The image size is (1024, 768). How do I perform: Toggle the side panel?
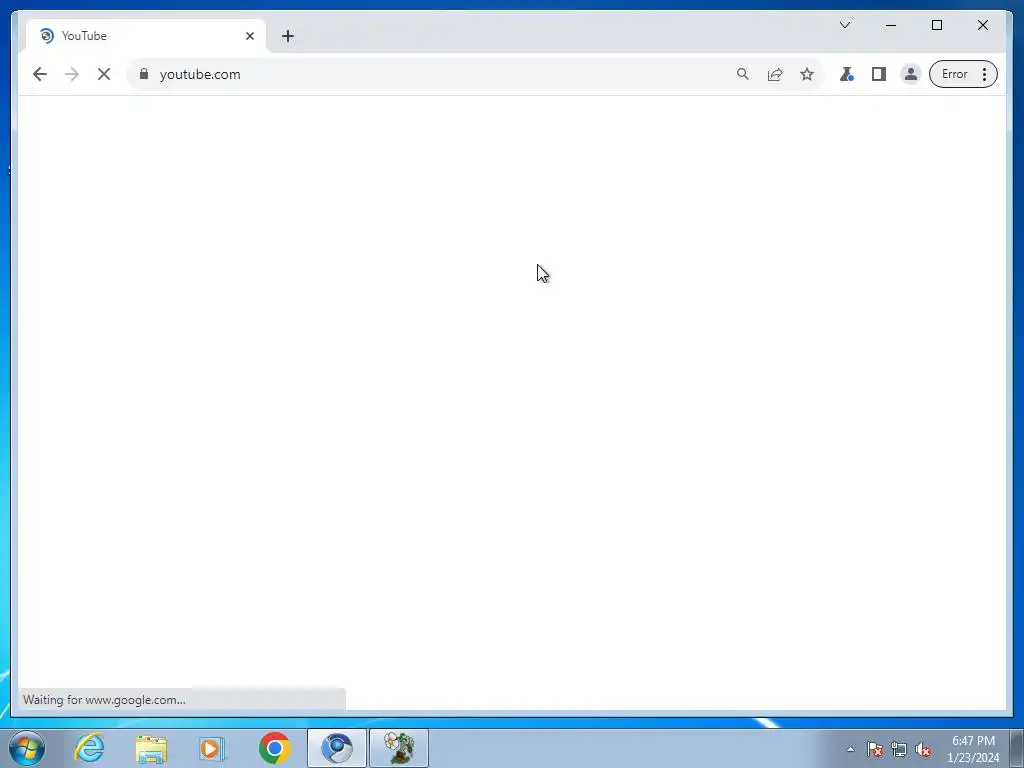879,74
